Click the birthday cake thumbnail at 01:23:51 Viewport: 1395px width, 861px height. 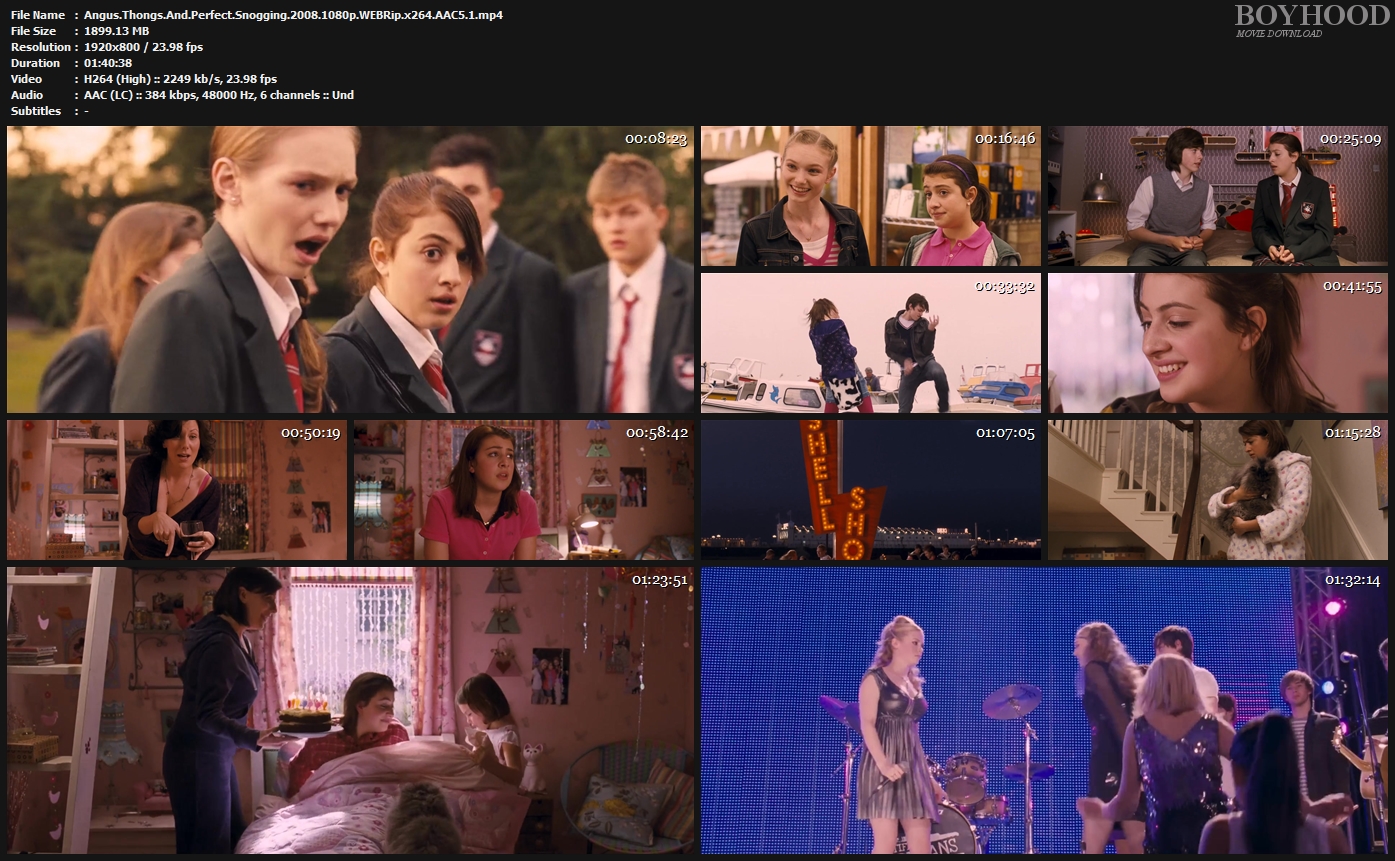[350, 710]
